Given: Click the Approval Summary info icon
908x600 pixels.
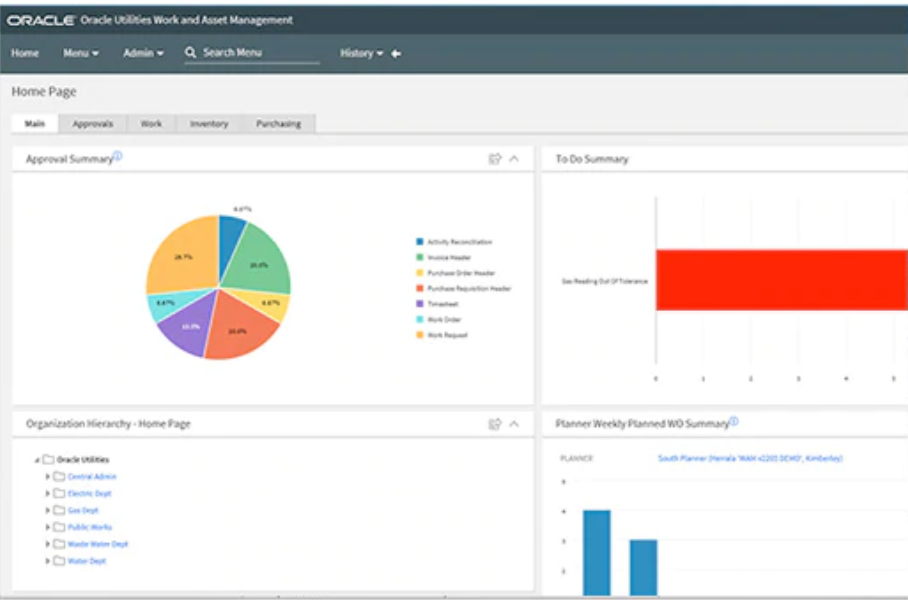Looking at the screenshot, I should 118,156.
